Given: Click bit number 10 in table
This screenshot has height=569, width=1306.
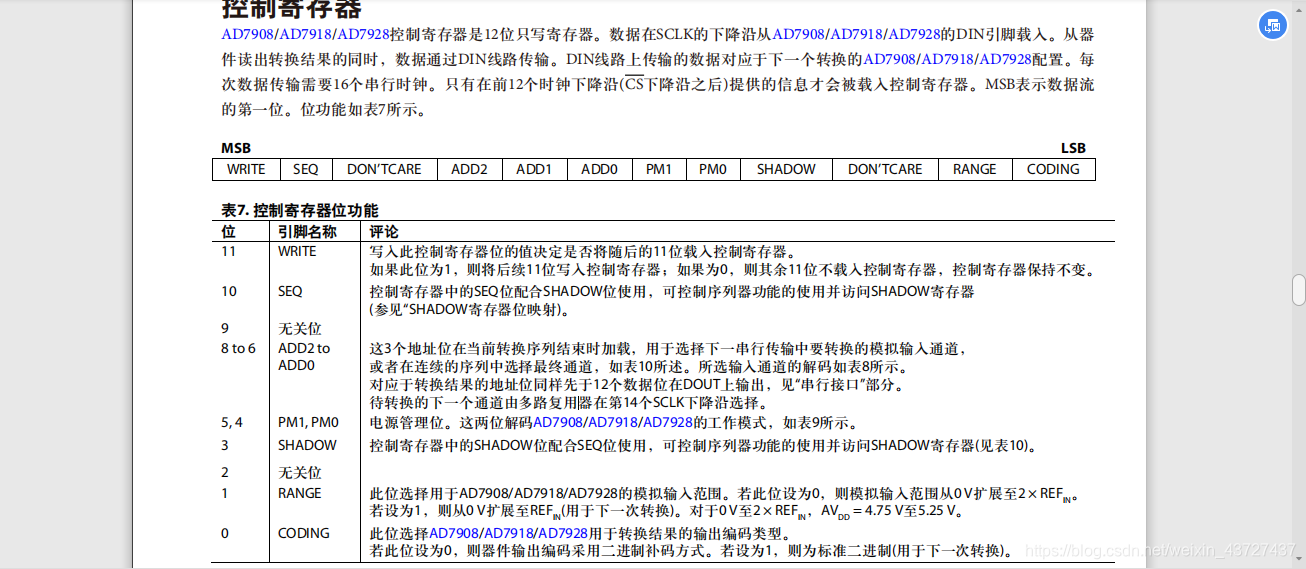Looking at the screenshot, I should [229, 291].
